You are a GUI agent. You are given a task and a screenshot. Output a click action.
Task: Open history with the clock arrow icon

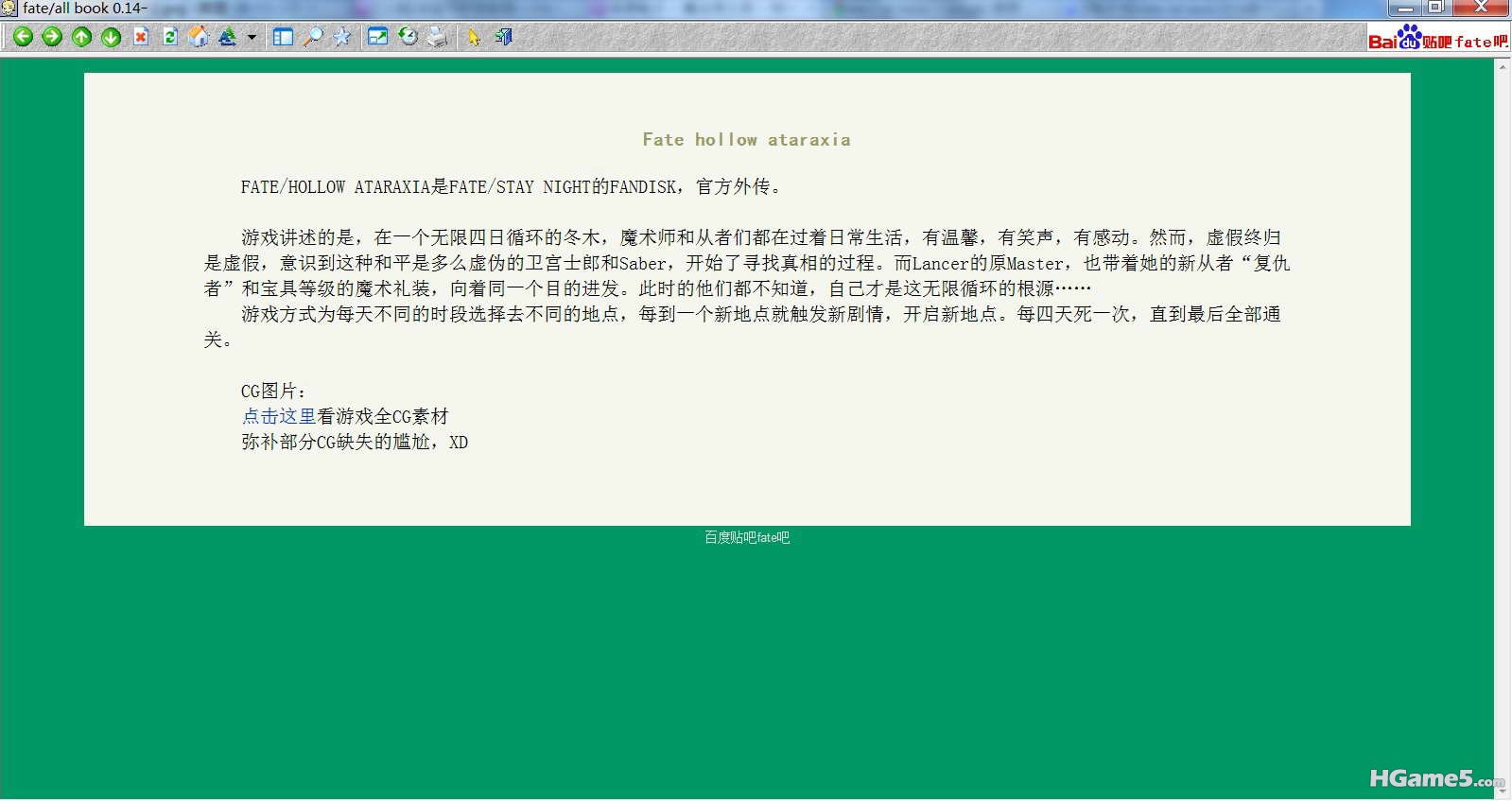click(408, 37)
